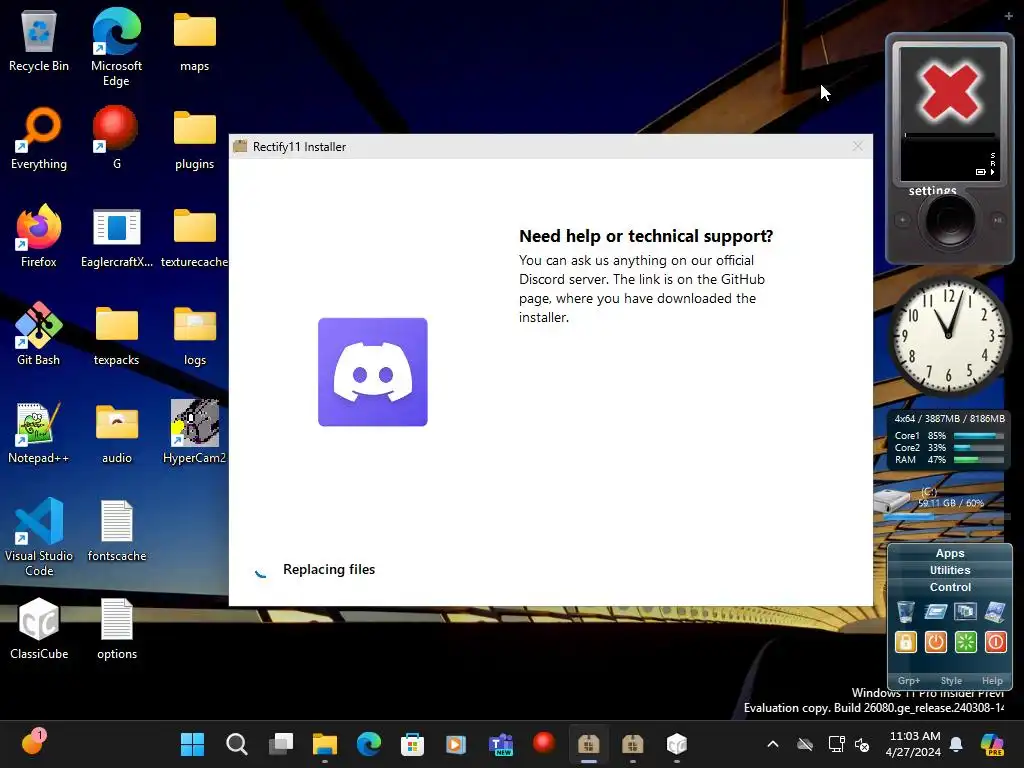This screenshot has height=768, width=1024.
Task: Select the logs folder
Action: coord(195,336)
